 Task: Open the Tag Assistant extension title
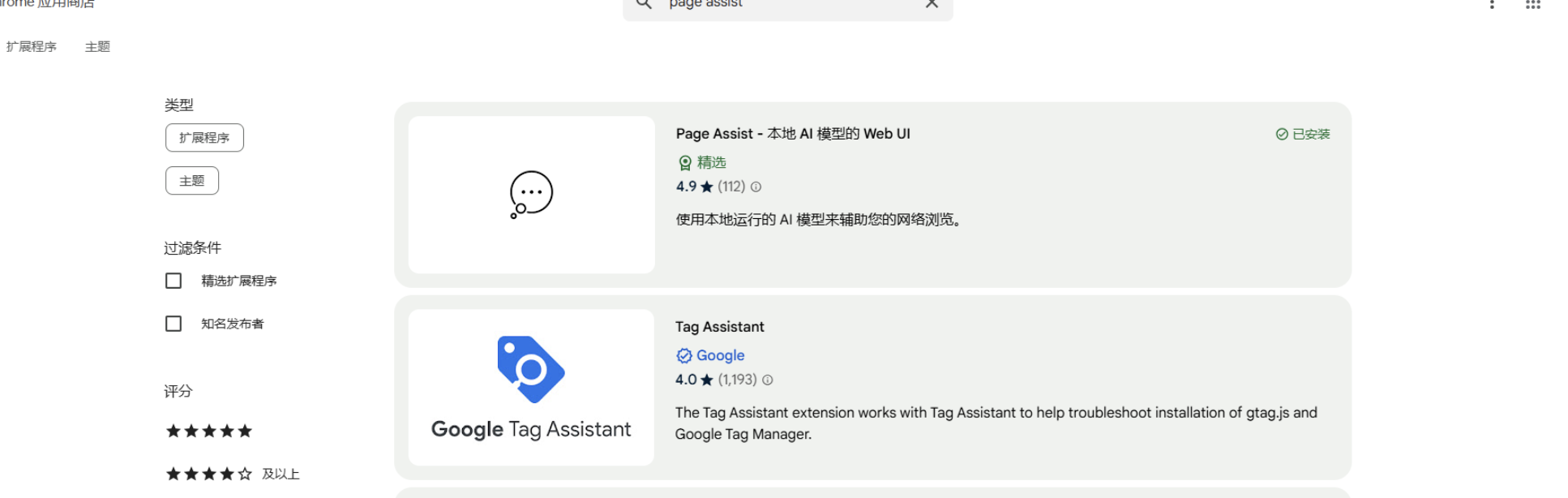(720, 327)
